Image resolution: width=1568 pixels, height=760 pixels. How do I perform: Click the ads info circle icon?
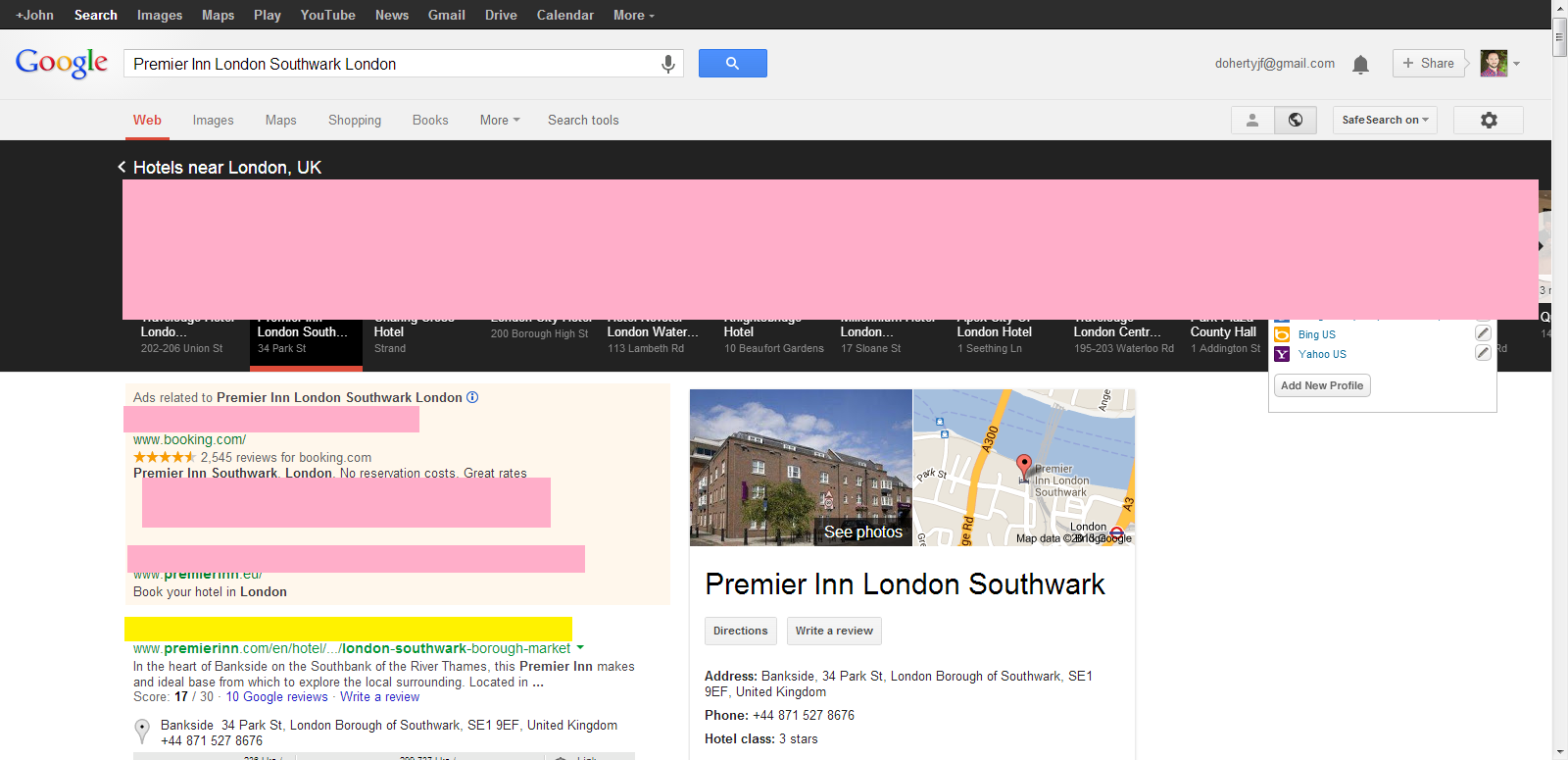[x=472, y=397]
